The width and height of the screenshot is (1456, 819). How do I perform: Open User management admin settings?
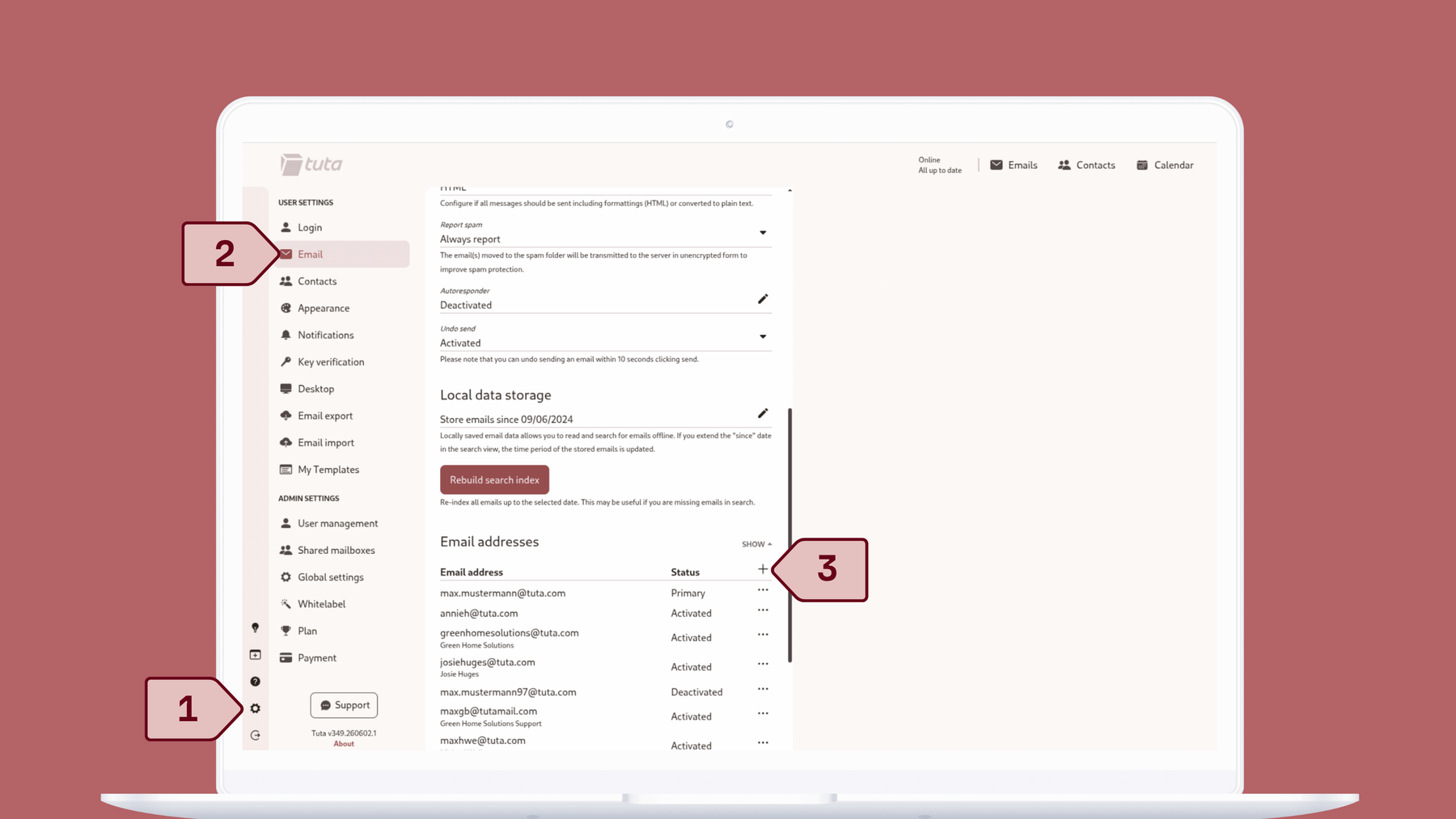[344, 523]
